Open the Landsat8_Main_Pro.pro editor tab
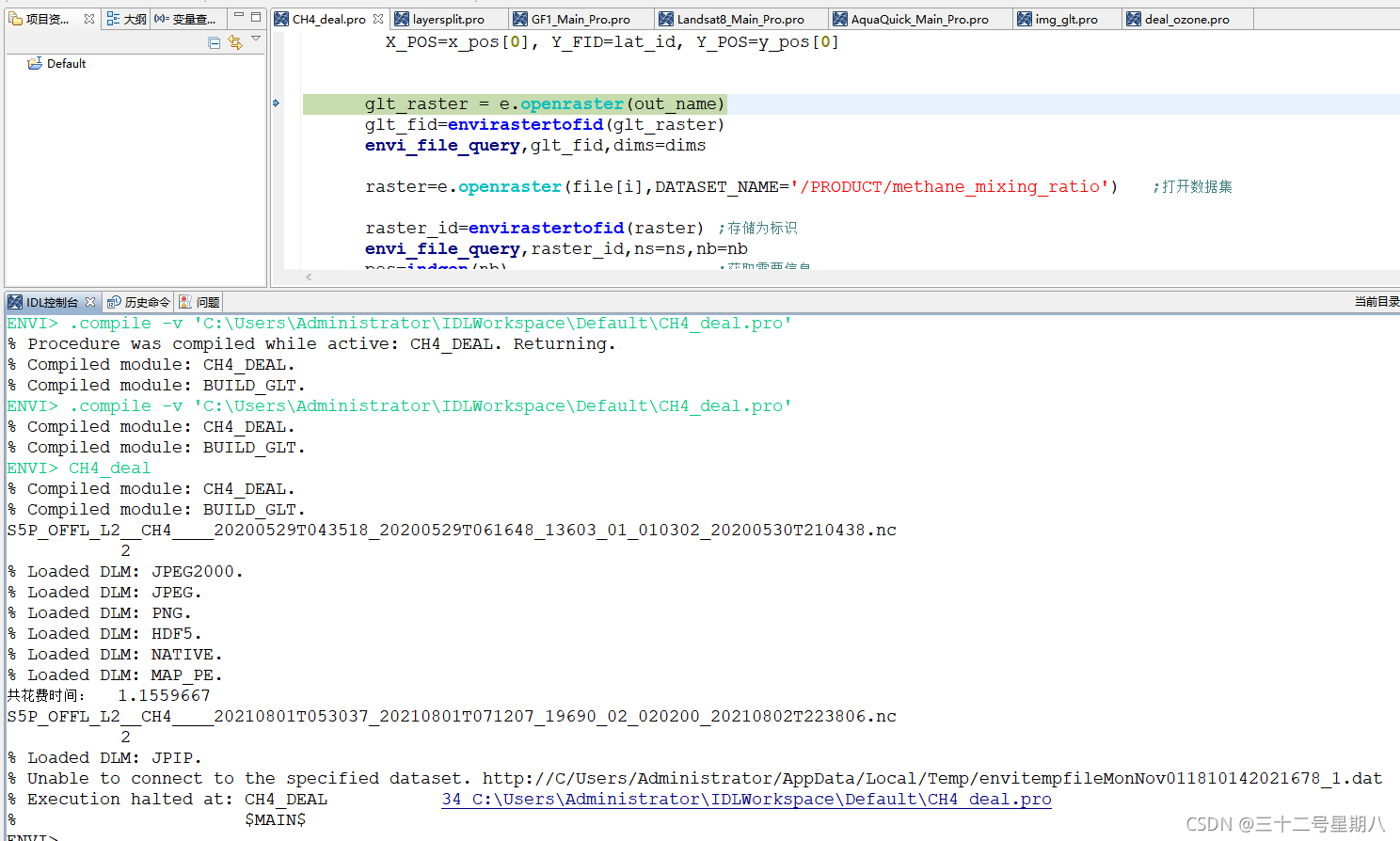 (740, 19)
